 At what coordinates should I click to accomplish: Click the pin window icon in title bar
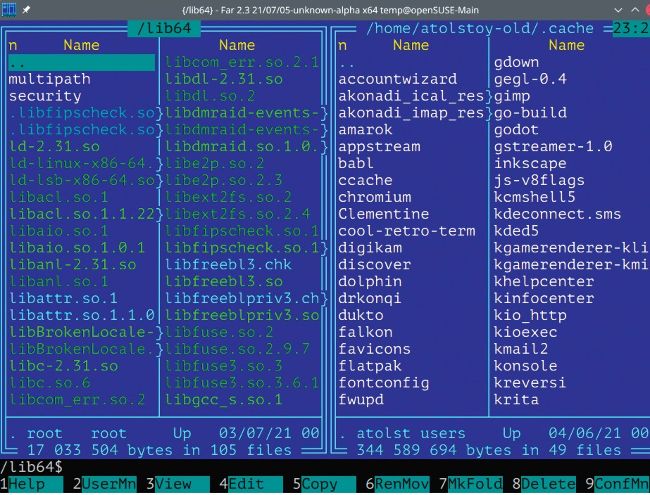click(x=26, y=9)
